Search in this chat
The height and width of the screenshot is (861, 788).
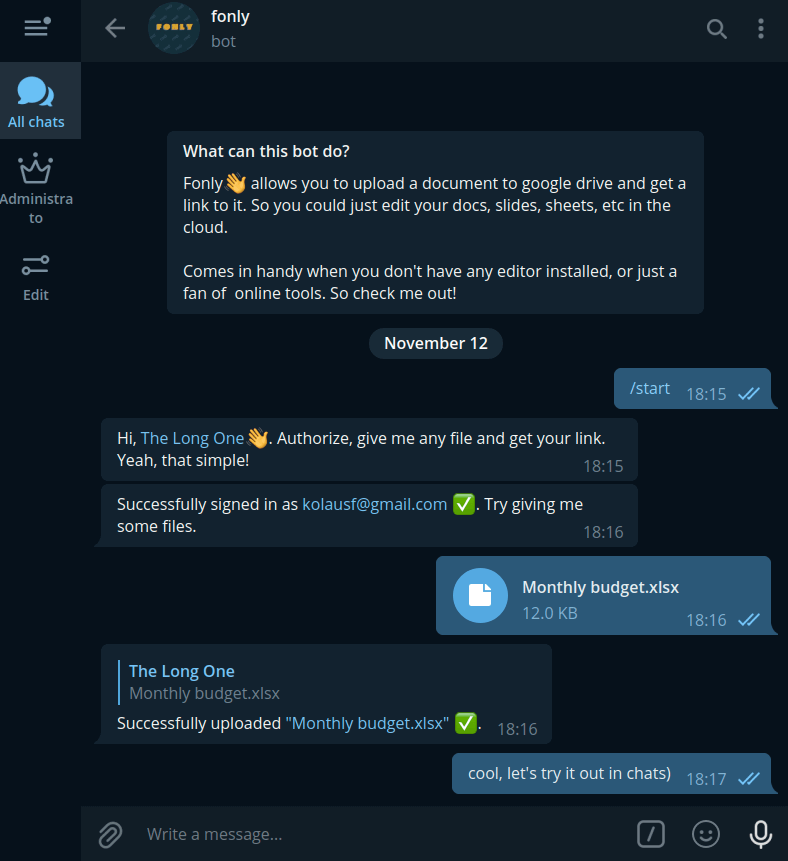[717, 29]
